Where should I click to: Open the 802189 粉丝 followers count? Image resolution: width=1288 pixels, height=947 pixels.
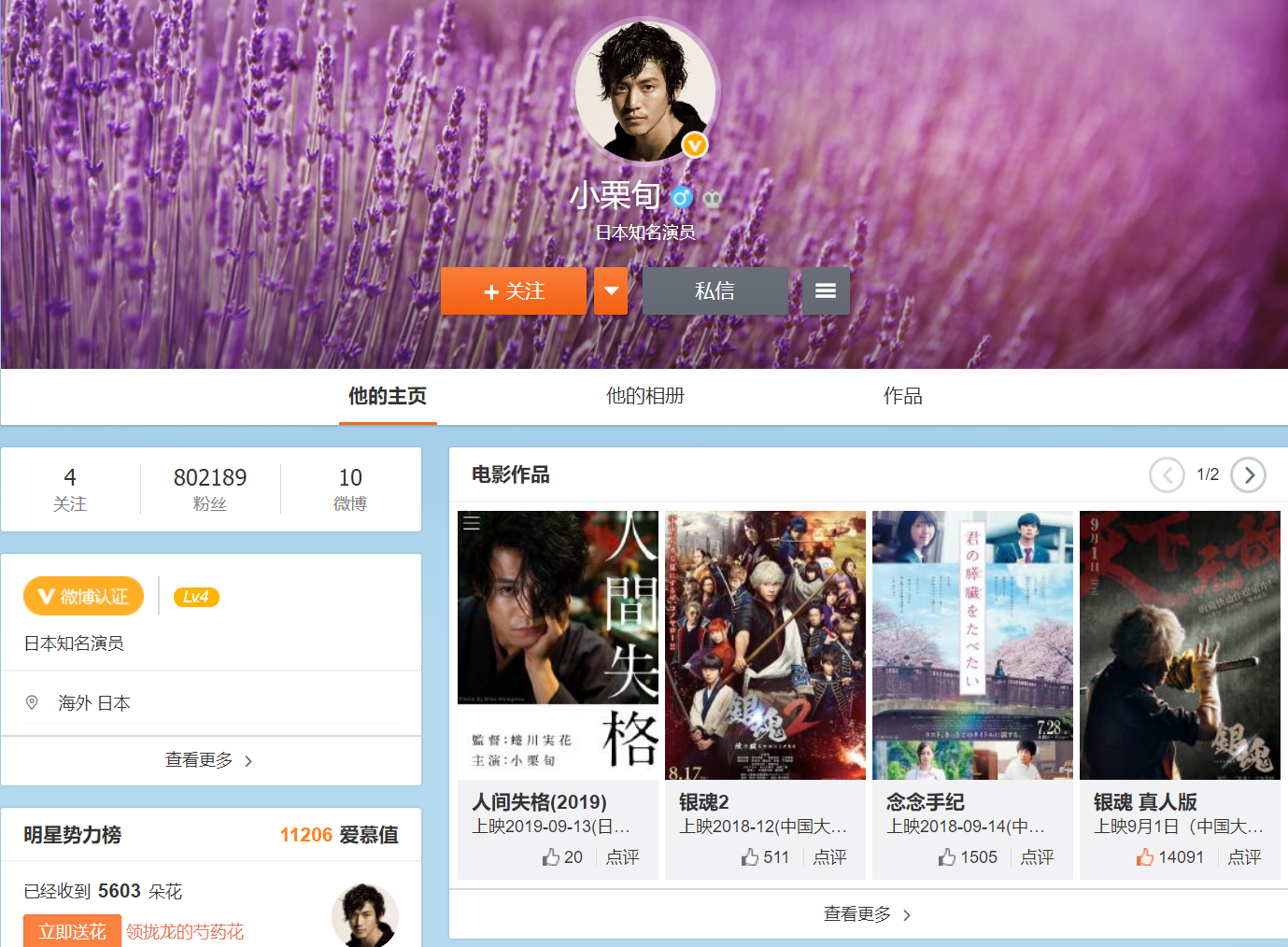tap(210, 488)
